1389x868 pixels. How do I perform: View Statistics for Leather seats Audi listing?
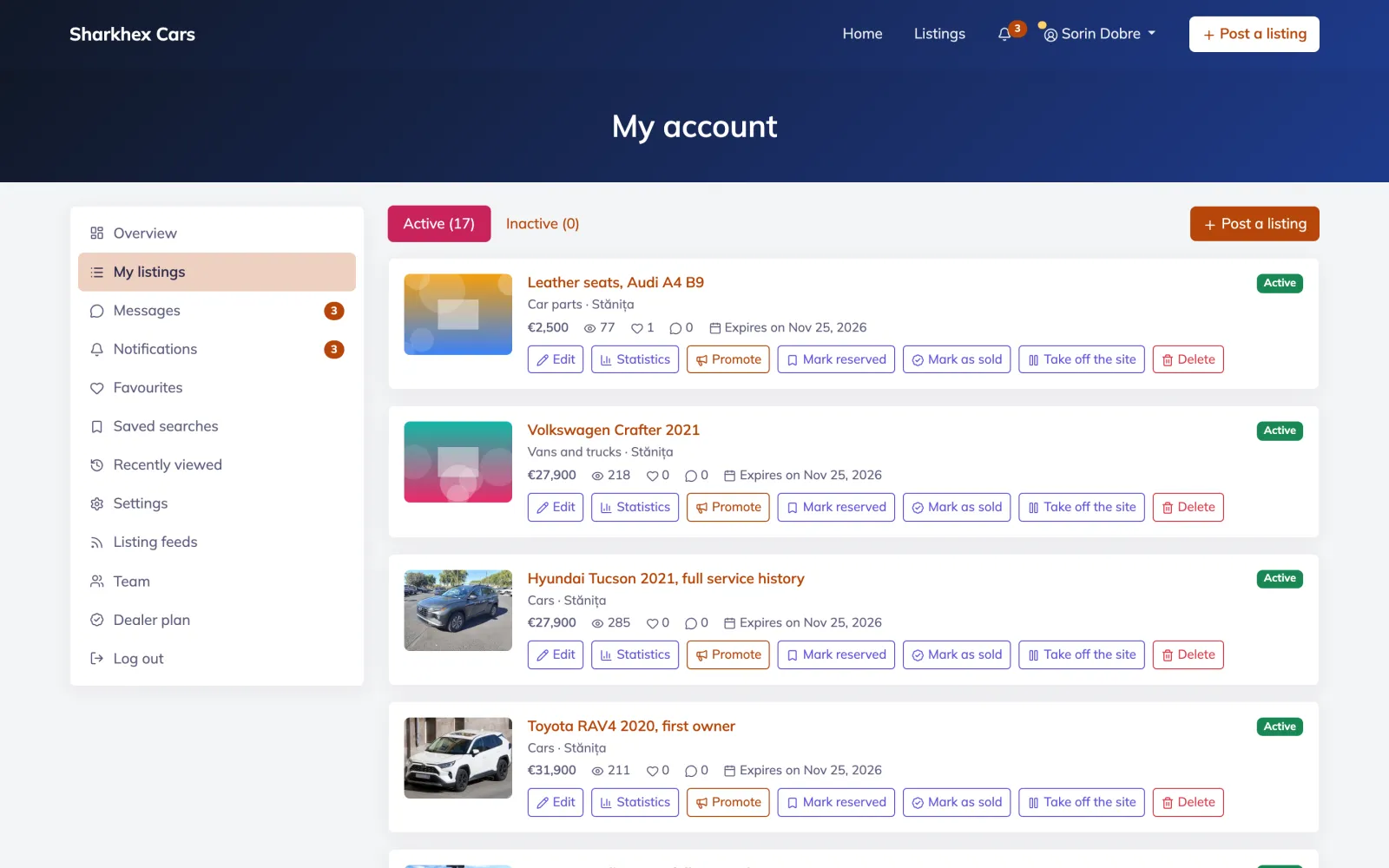pyautogui.click(x=635, y=359)
